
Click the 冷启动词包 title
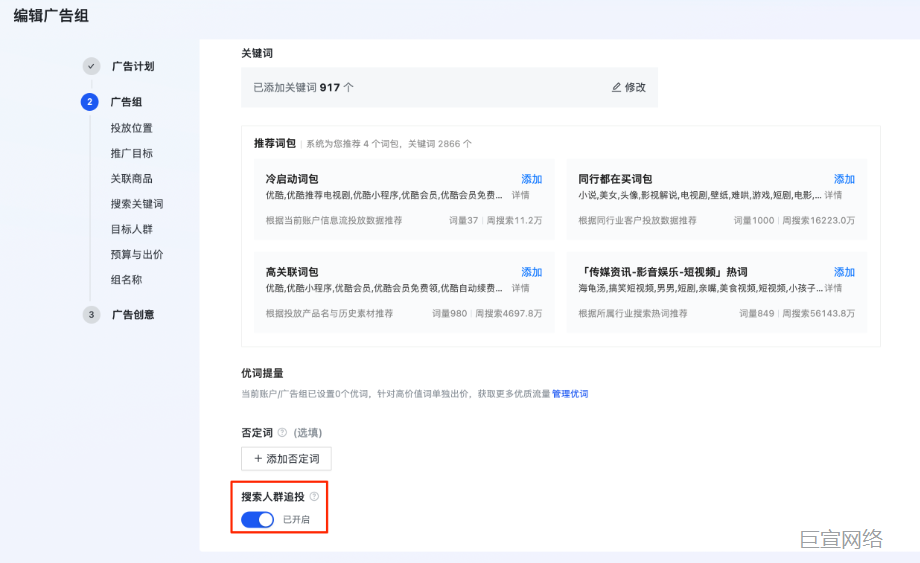292,179
